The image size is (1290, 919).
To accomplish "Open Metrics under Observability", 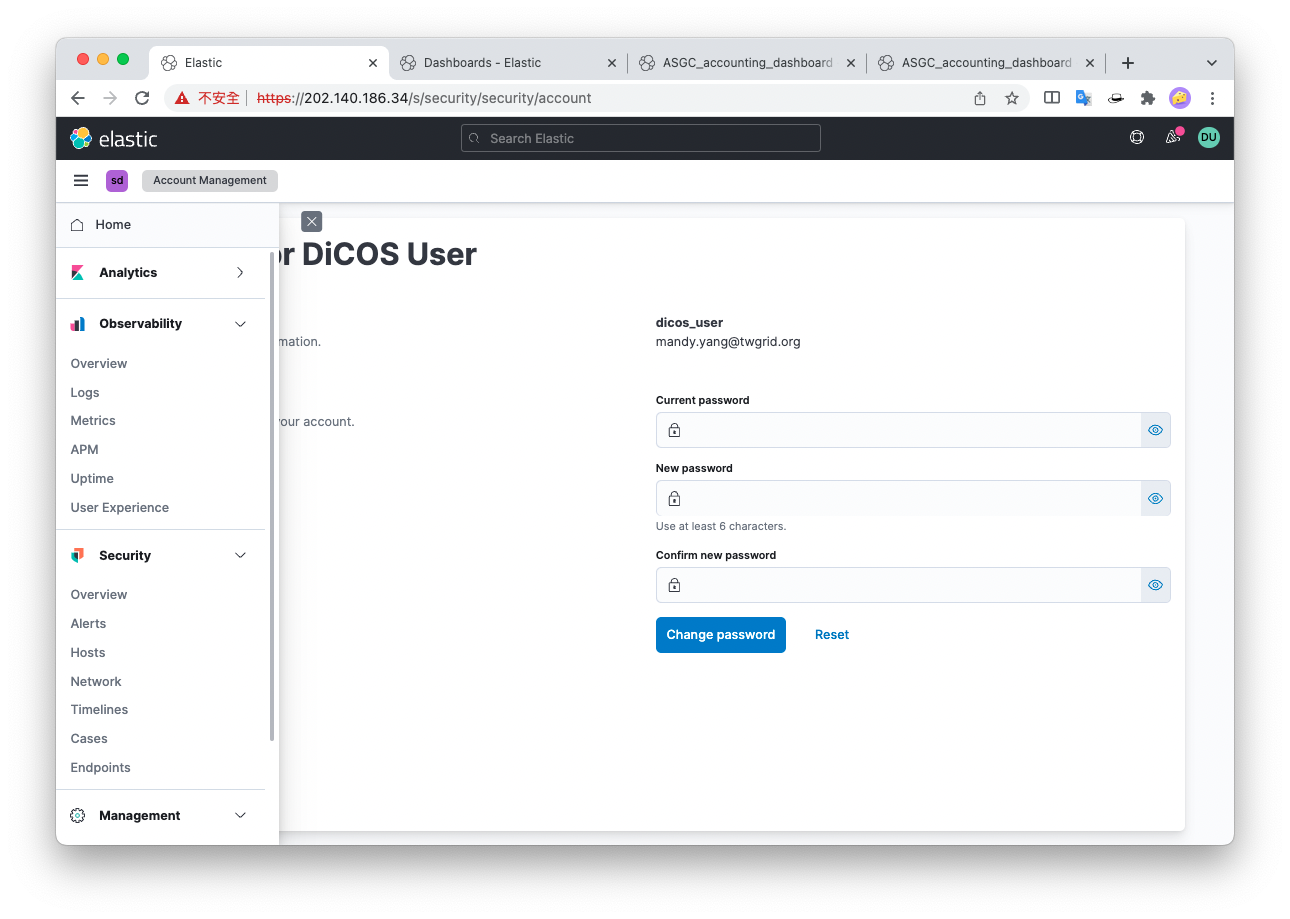I will pos(93,421).
